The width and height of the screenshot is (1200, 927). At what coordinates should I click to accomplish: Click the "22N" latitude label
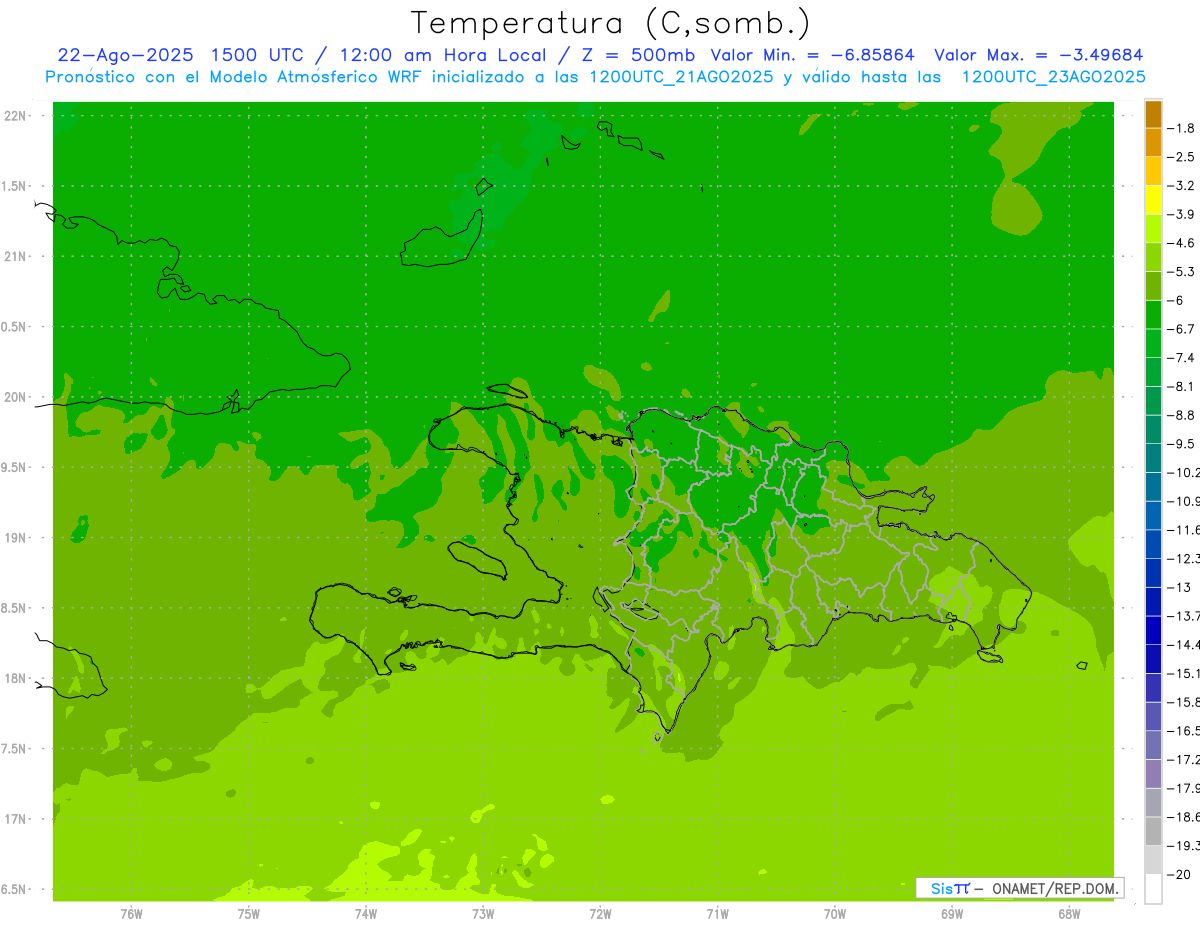[17, 116]
